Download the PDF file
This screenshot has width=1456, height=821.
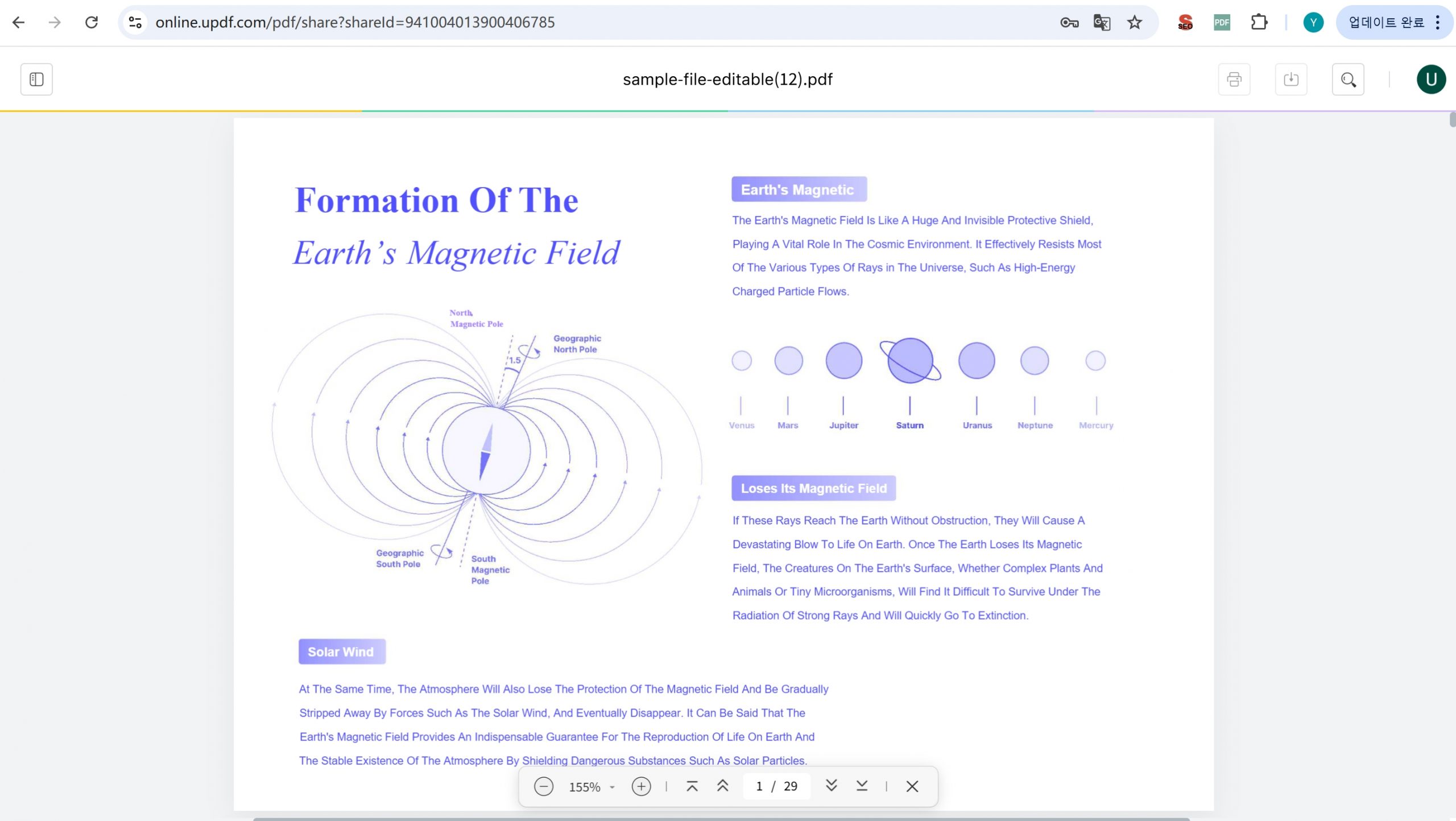click(1291, 79)
